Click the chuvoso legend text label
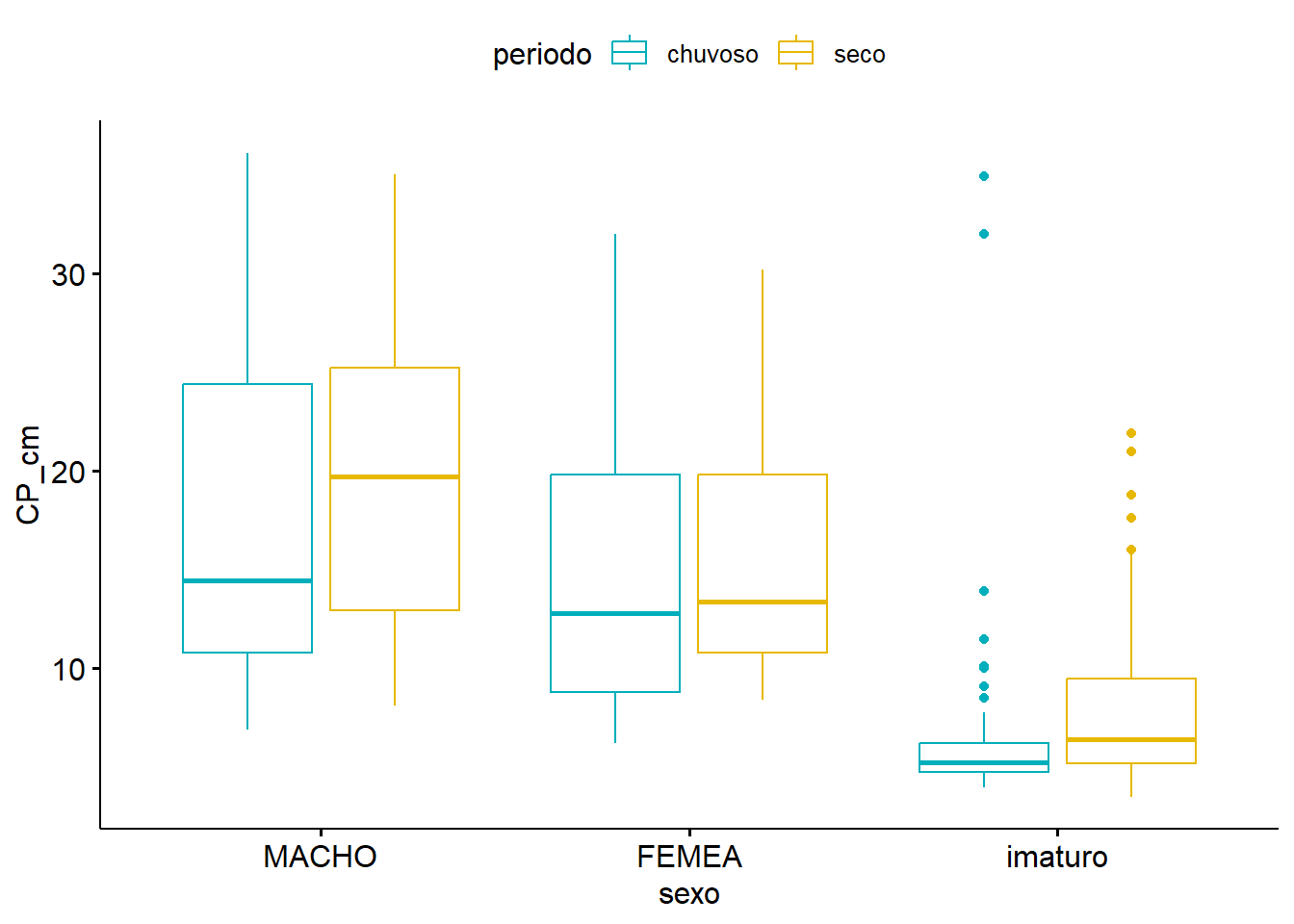 pos(712,55)
